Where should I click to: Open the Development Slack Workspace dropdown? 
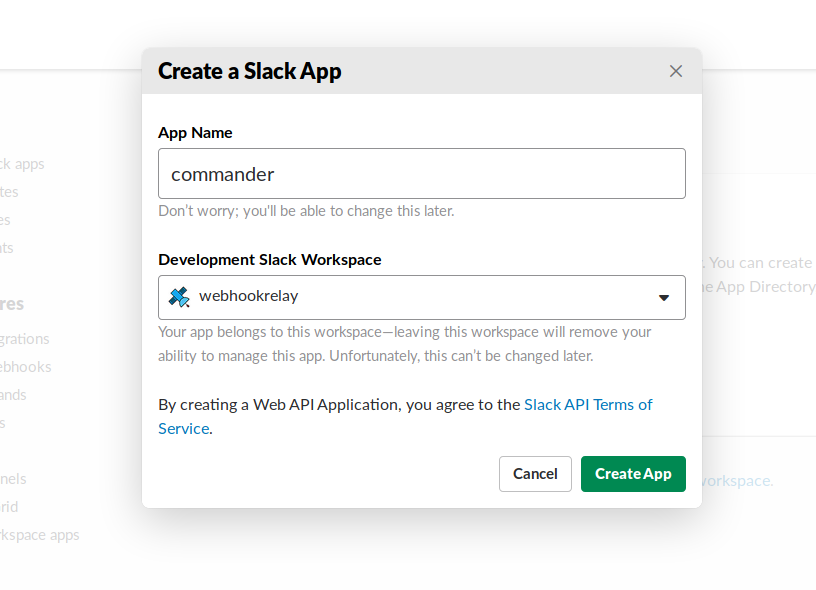click(420, 297)
